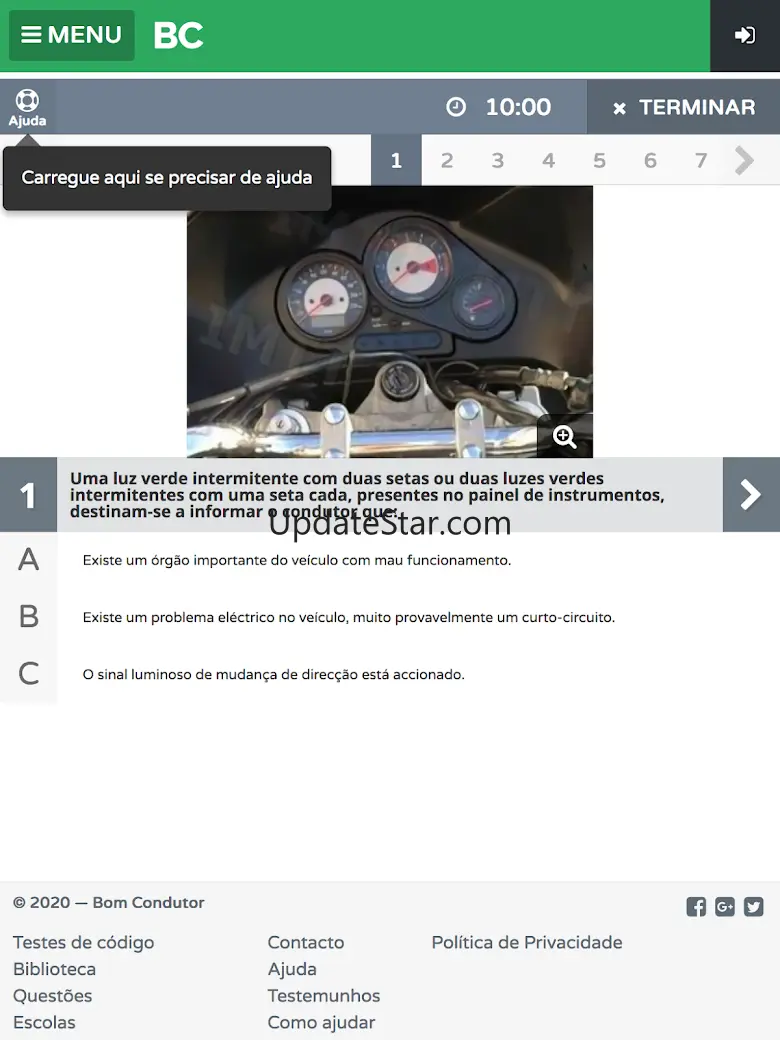Open the Testemunhos link
This screenshot has height=1040, width=780.
[x=324, y=996]
